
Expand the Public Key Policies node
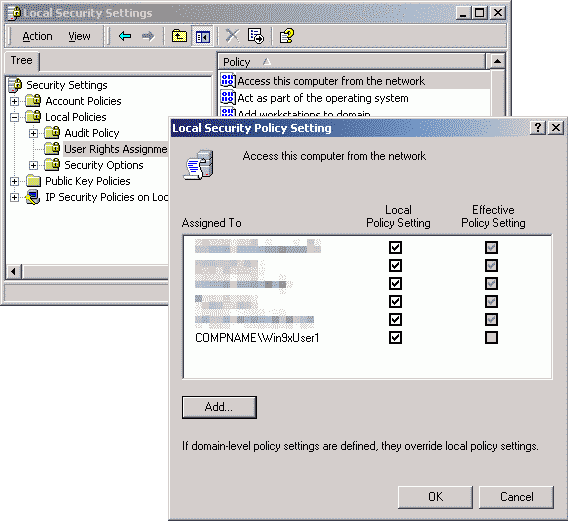14,181
